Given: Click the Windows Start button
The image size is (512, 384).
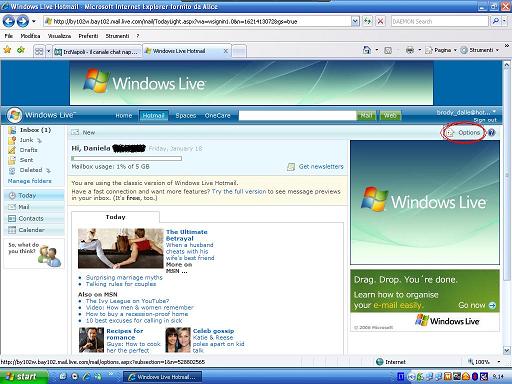Looking at the screenshot, I should (23, 377).
